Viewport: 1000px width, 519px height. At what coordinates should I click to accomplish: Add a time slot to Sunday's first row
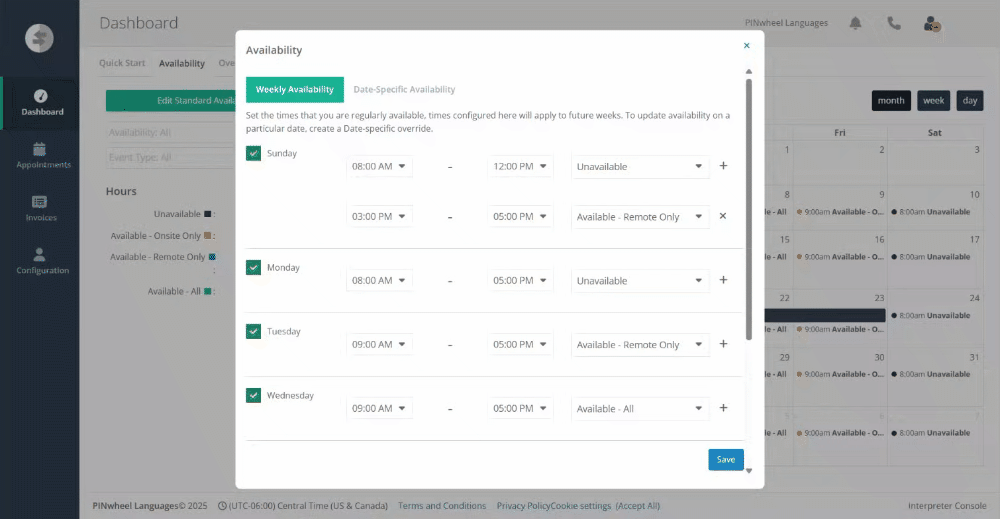coord(723,166)
